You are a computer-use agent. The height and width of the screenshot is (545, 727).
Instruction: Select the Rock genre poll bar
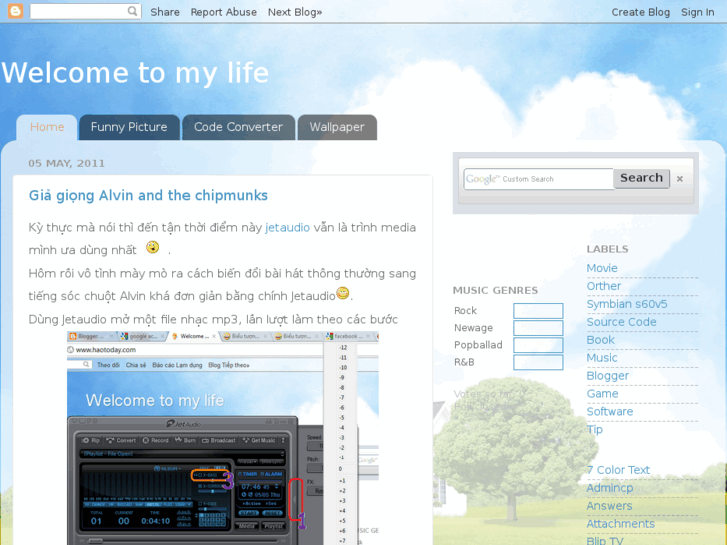[538, 310]
